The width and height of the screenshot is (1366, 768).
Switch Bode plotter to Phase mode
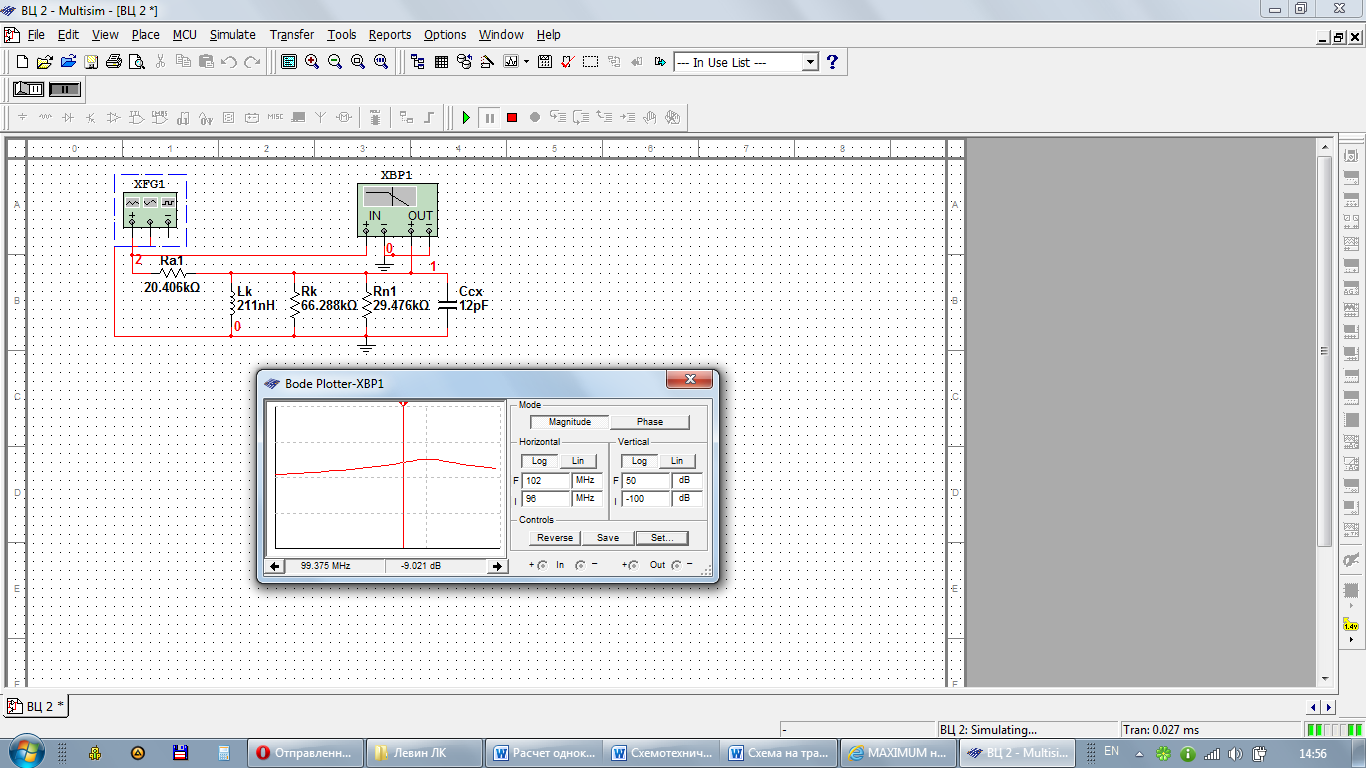pyautogui.click(x=650, y=422)
